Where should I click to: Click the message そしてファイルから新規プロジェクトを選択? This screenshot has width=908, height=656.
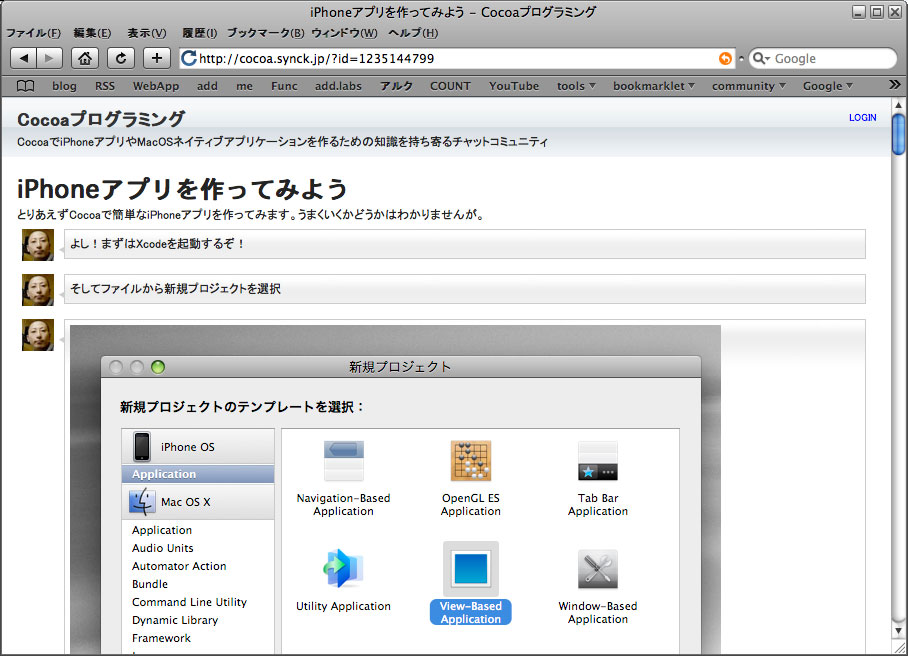(464, 289)
